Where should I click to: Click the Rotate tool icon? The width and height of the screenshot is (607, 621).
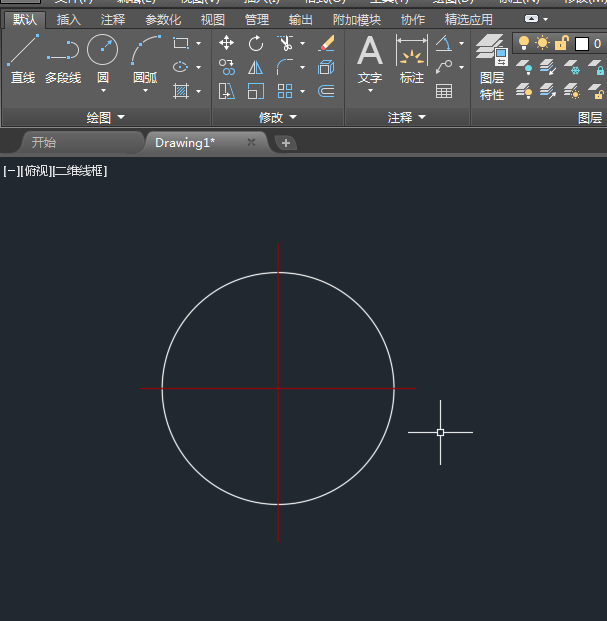pyautogui.click(x=256, y=43)
